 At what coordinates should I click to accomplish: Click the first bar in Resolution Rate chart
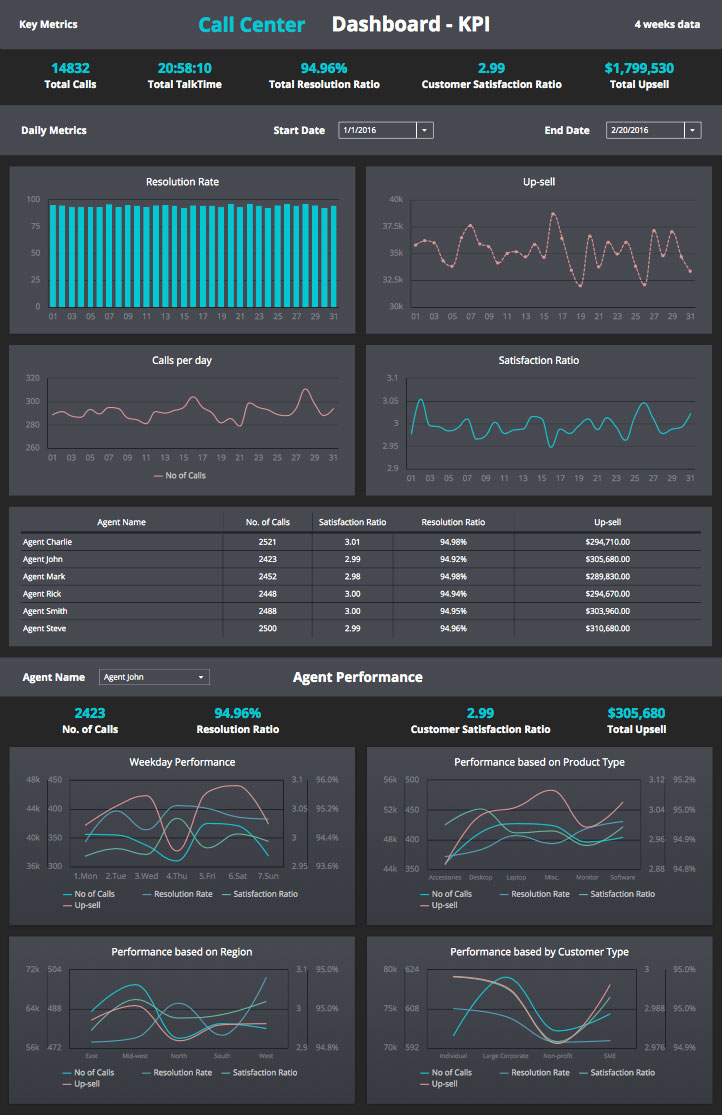[x=52, y=255]
